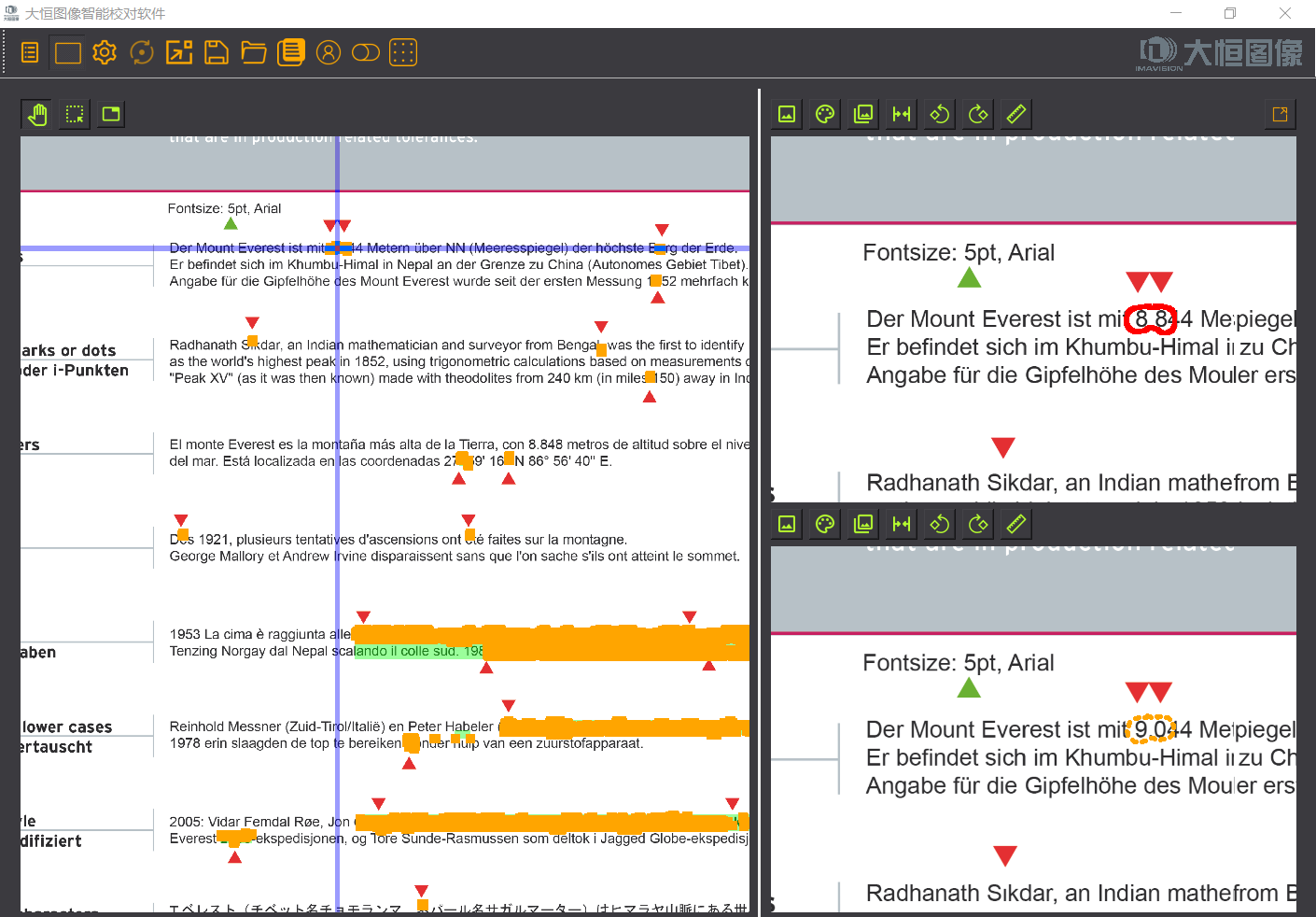This screenshot has height=917, width=1316.
Task: Pop out the preview with orange external icon
Action: pos(1280,114)
